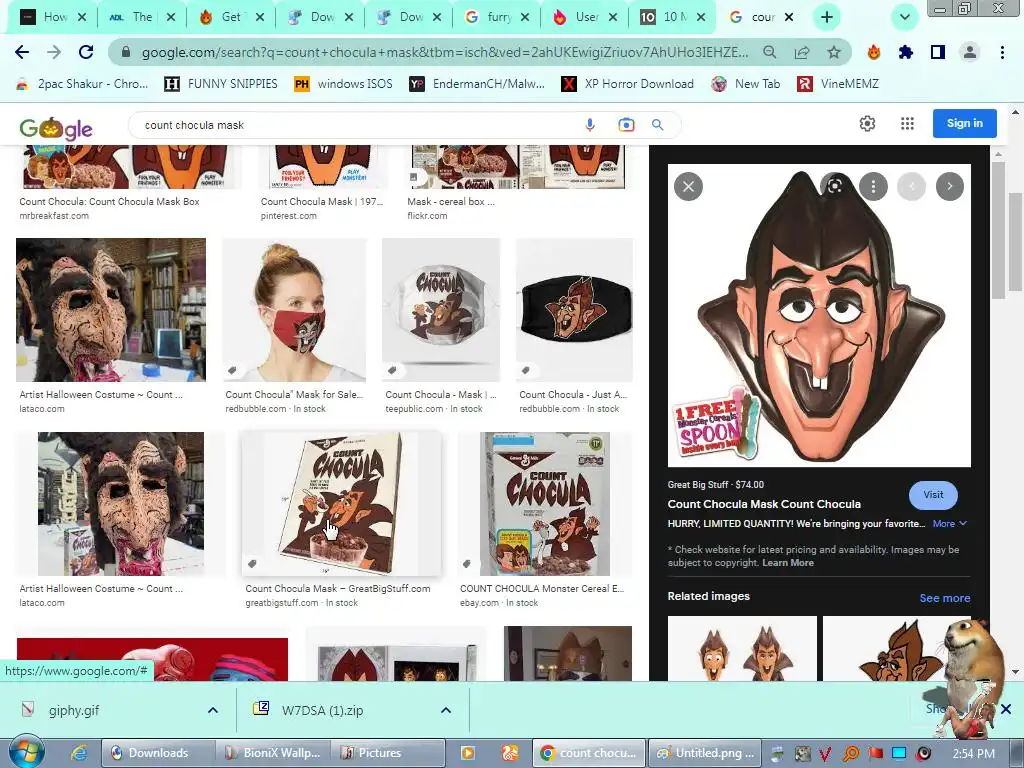Screen dimensions: 1024x768
Task: Click the taskbar clock 2:54 PM
Action: point(973,754)
